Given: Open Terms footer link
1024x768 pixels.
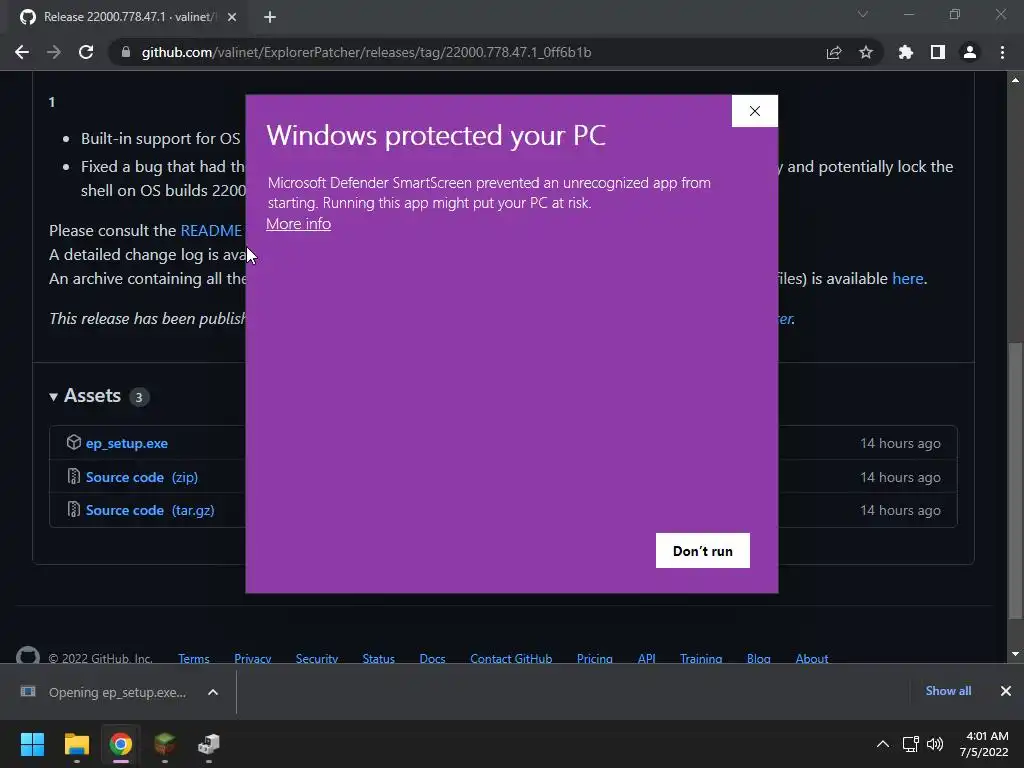Looking at the screenshot, I should (x=194, y=658).
